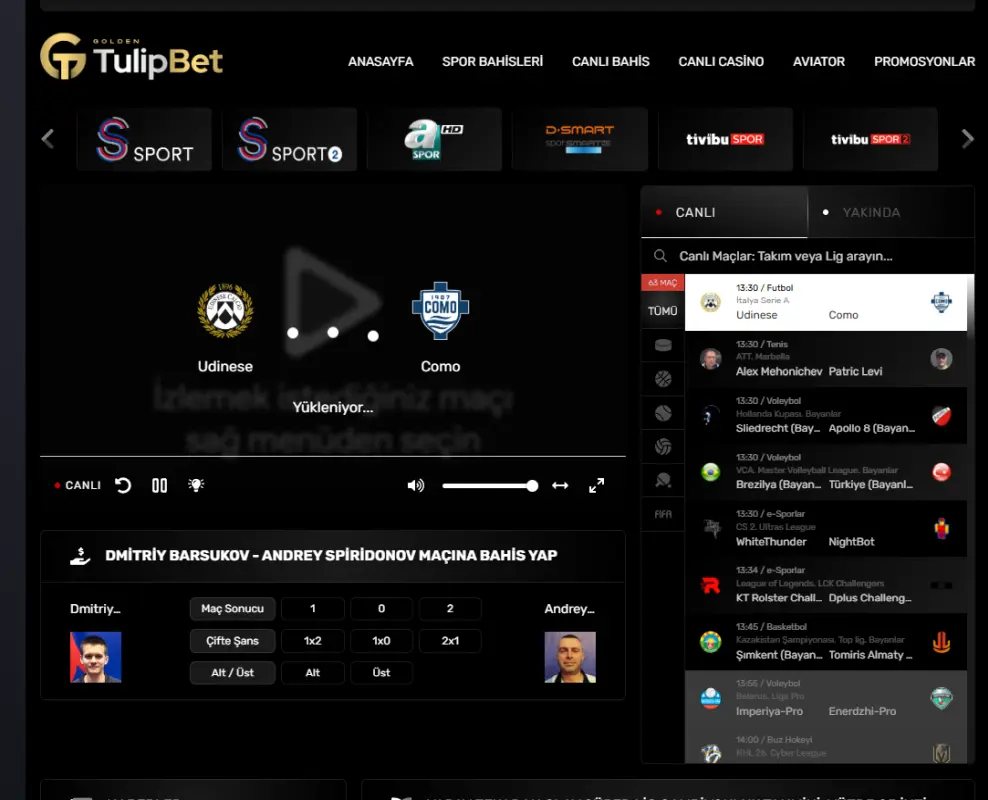Click the volume slider track
Screen dimensions: 988x800
[490, 486]
